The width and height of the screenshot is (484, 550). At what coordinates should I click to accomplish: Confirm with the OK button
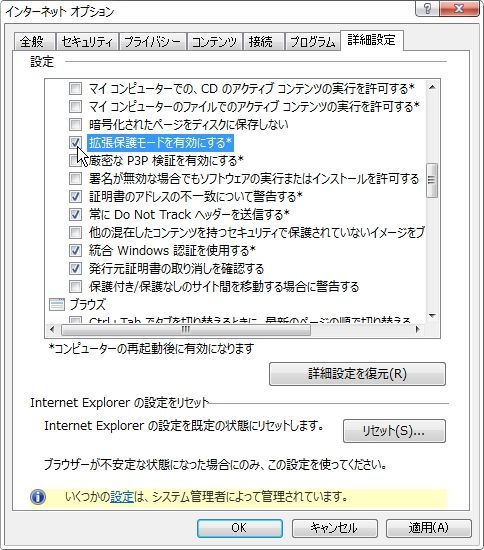[240, 528]
